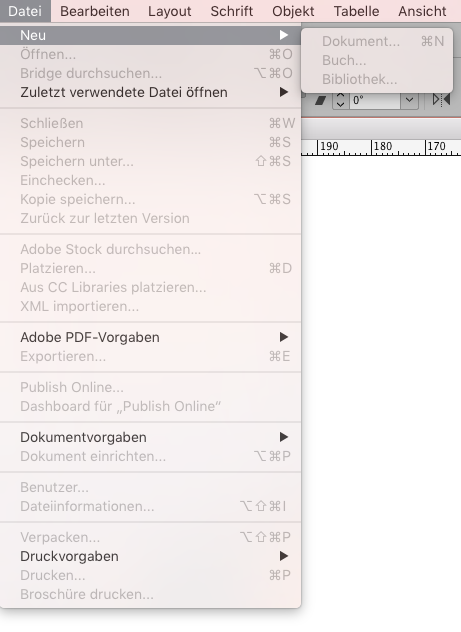Open the Schrift menu
Screen dimensions: 461x632
(232, 11)
